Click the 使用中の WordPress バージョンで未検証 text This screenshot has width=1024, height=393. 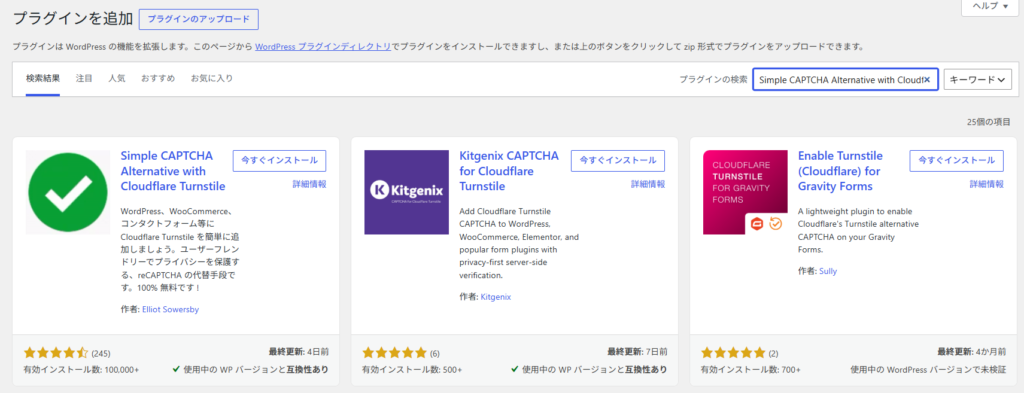click(x=928, y=369)
